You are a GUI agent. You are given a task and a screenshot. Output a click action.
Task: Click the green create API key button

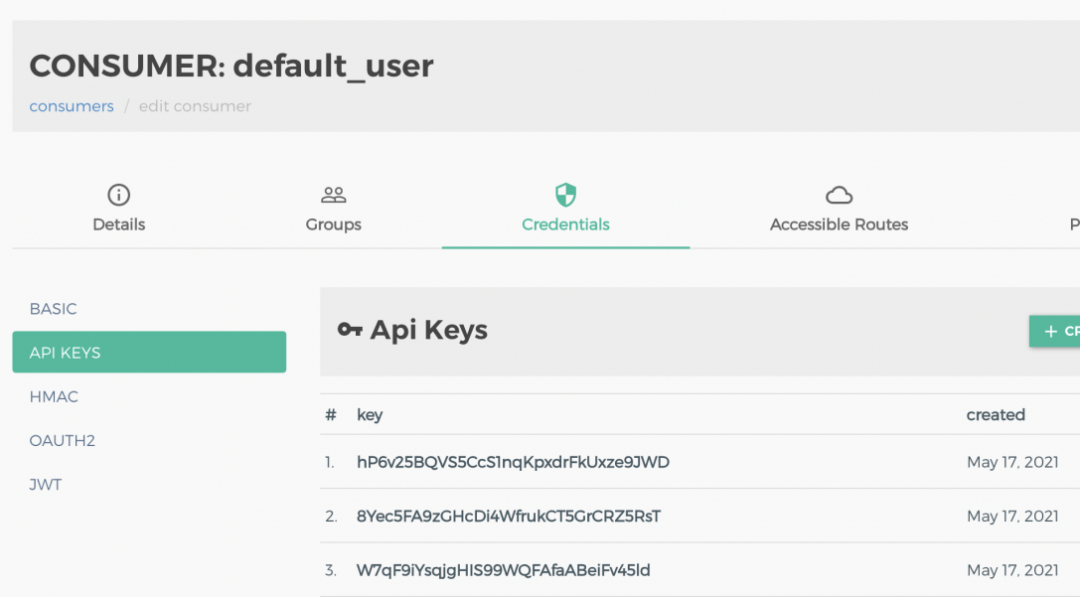[1060, 331]
